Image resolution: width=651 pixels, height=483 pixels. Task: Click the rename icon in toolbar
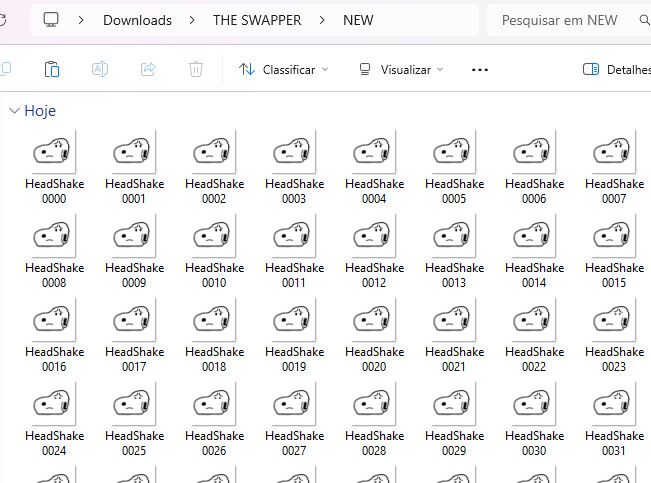click(100, 69)
